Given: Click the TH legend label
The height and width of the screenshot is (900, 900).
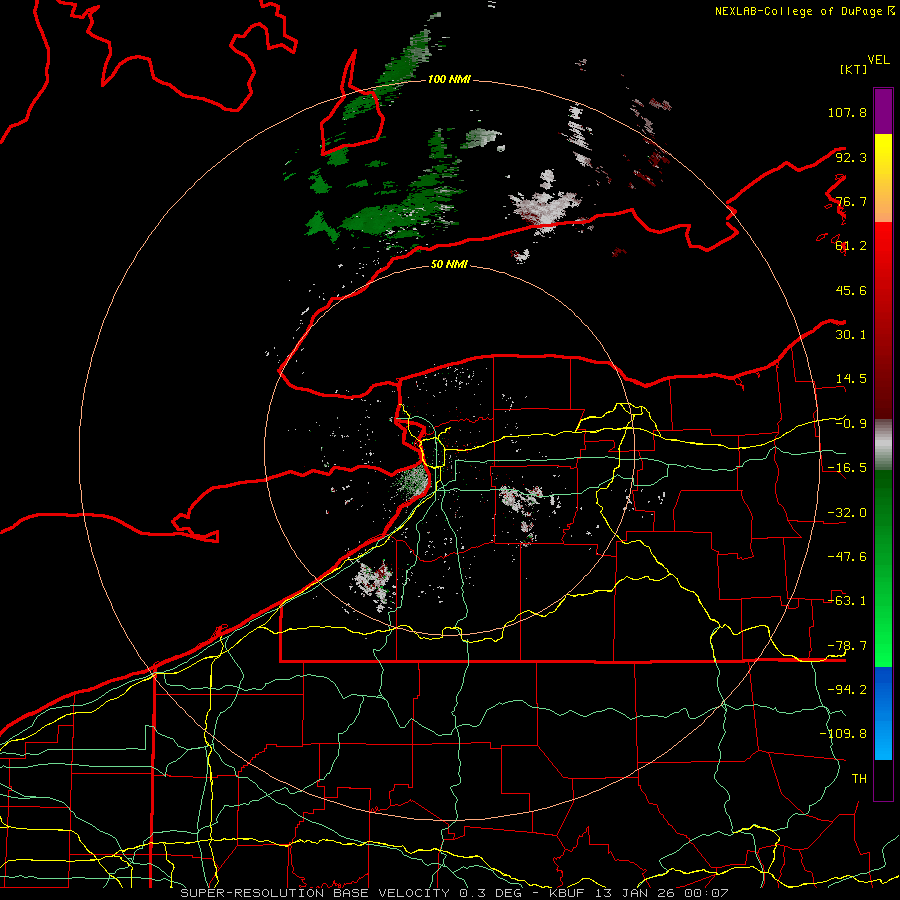Looking at the screenshot, I should [859, 779].
